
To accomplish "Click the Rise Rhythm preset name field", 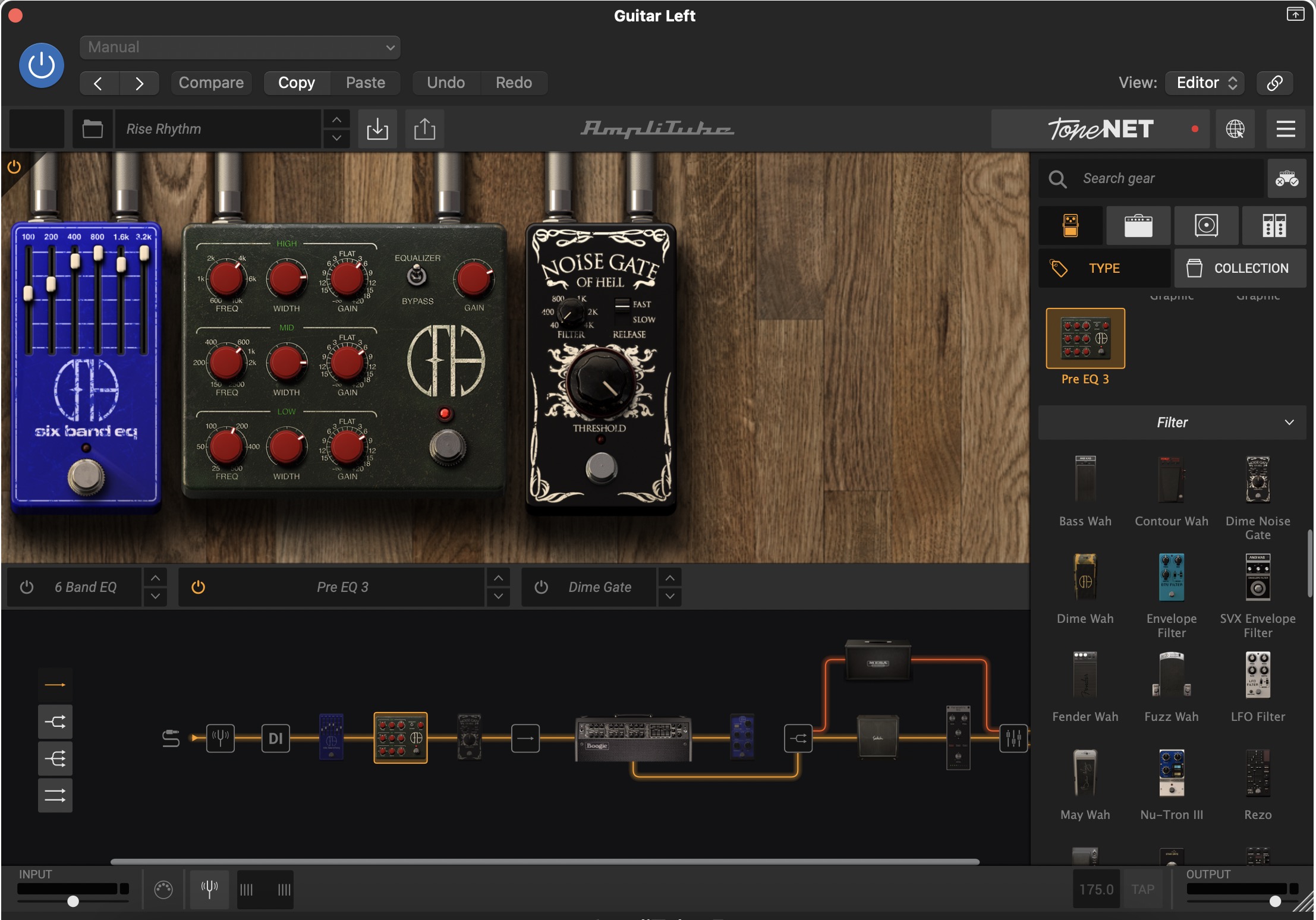I will point(218,129).
